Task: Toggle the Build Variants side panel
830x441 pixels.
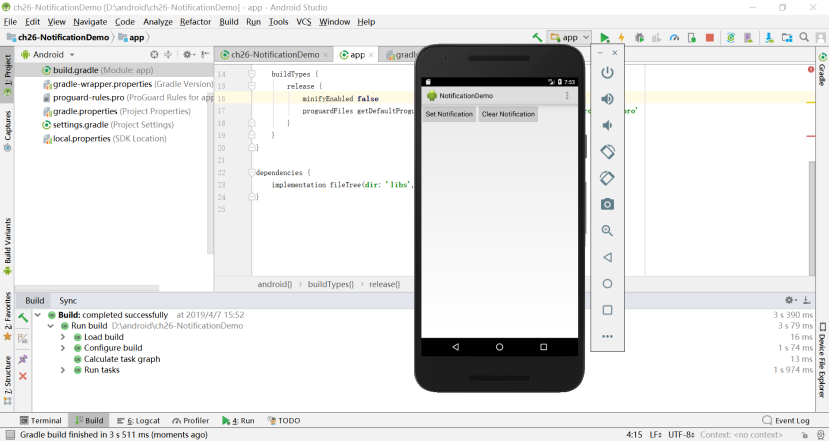Action: (7, 243)
